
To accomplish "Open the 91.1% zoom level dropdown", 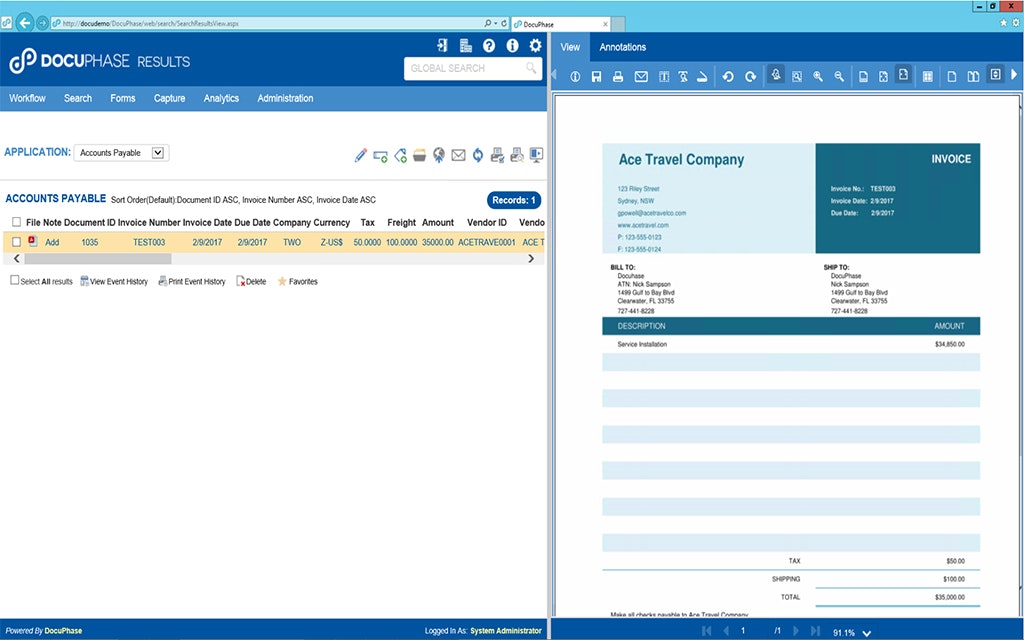I will click(867, 633).
